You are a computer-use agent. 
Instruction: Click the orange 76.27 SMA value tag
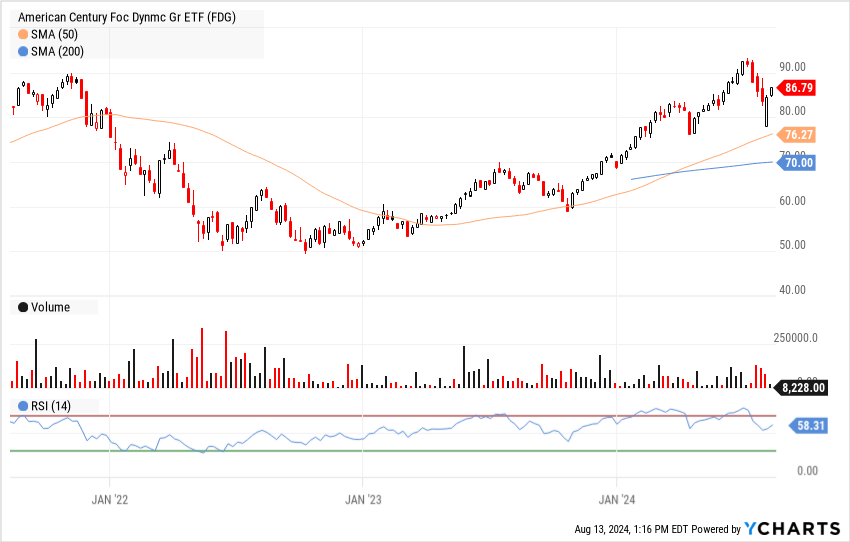point(796,134)
